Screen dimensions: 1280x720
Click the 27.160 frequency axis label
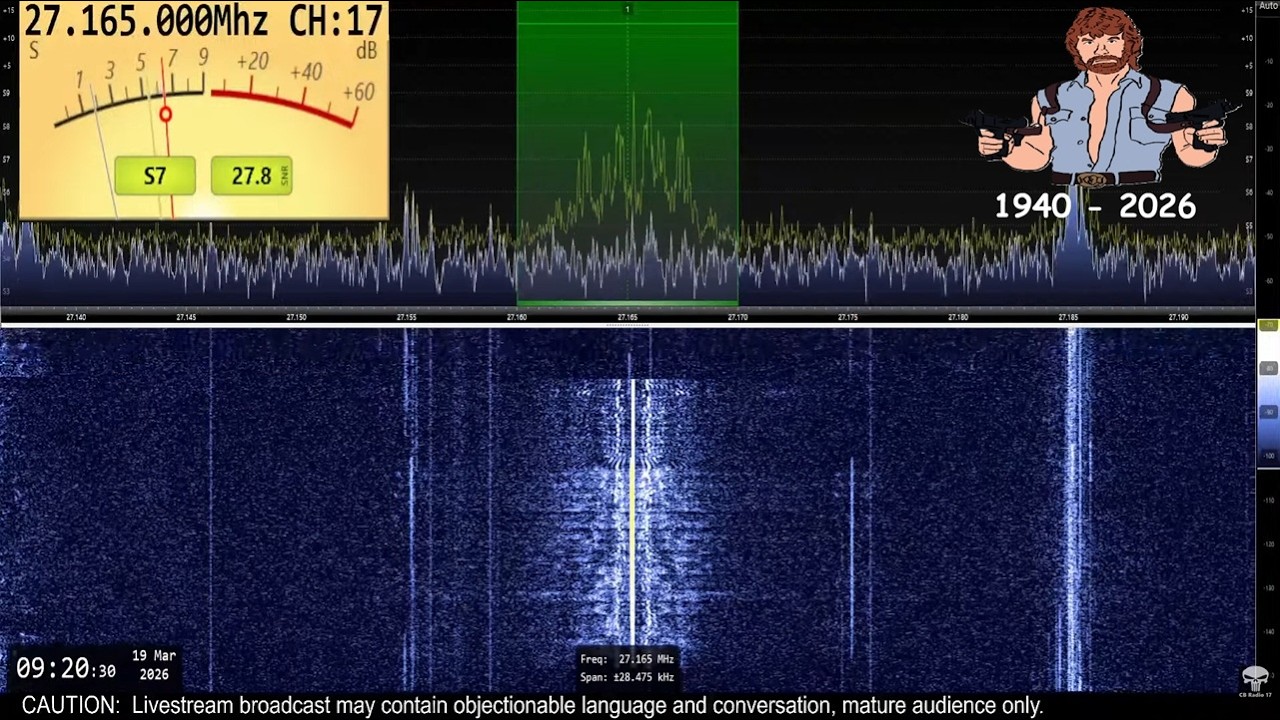(x=517, y=317)
